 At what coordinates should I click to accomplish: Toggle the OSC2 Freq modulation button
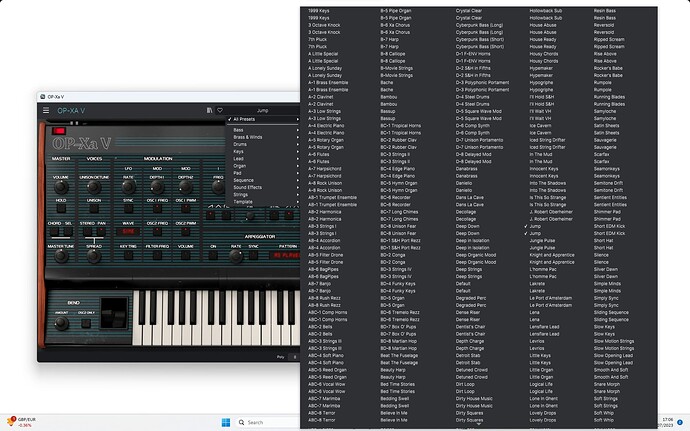157,232
